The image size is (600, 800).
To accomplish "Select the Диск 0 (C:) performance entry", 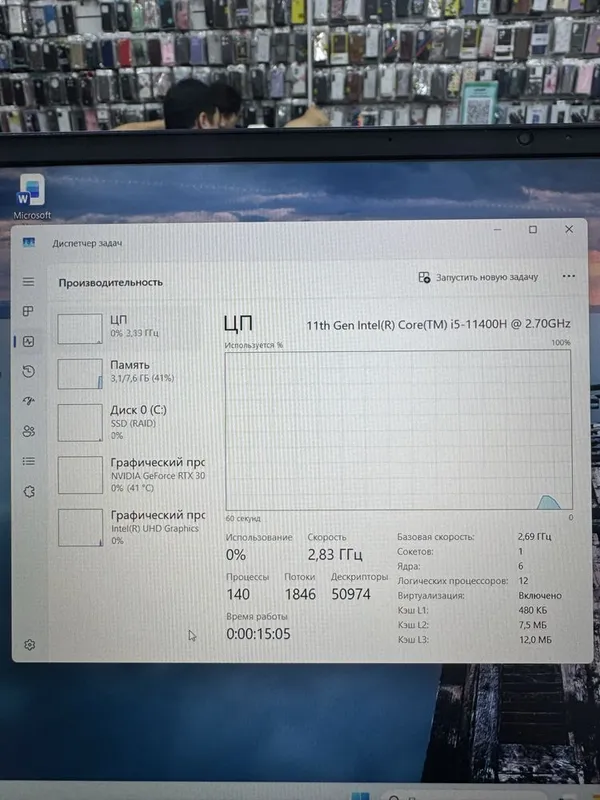I will 131,423.
